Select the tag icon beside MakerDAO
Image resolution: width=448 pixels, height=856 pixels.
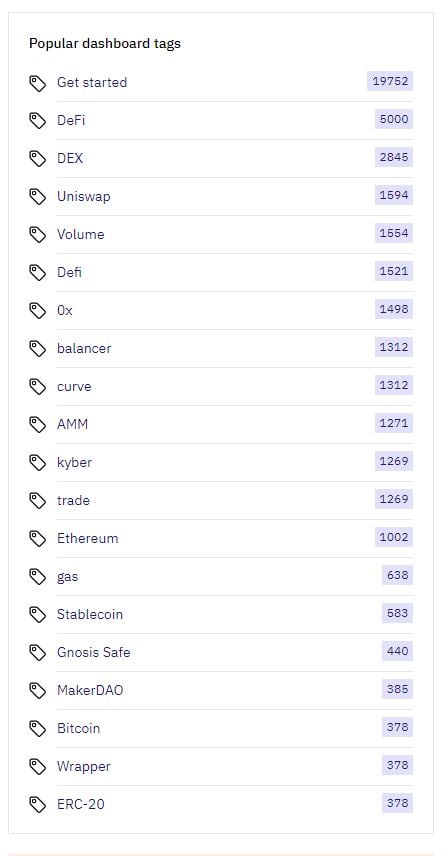pos(37,691)
